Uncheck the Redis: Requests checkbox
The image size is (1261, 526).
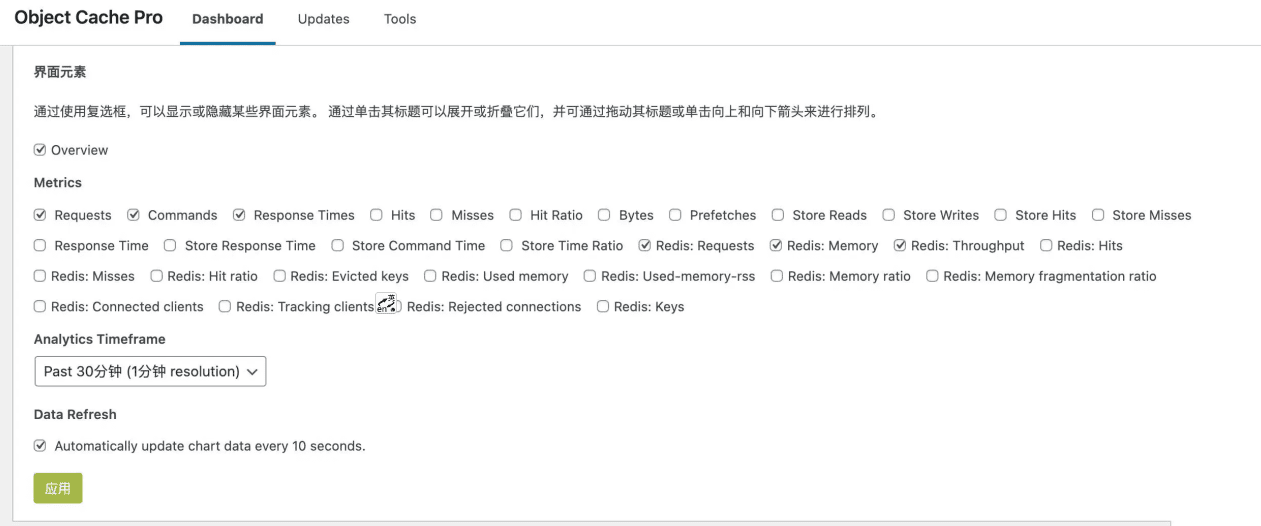pos(645,245)
